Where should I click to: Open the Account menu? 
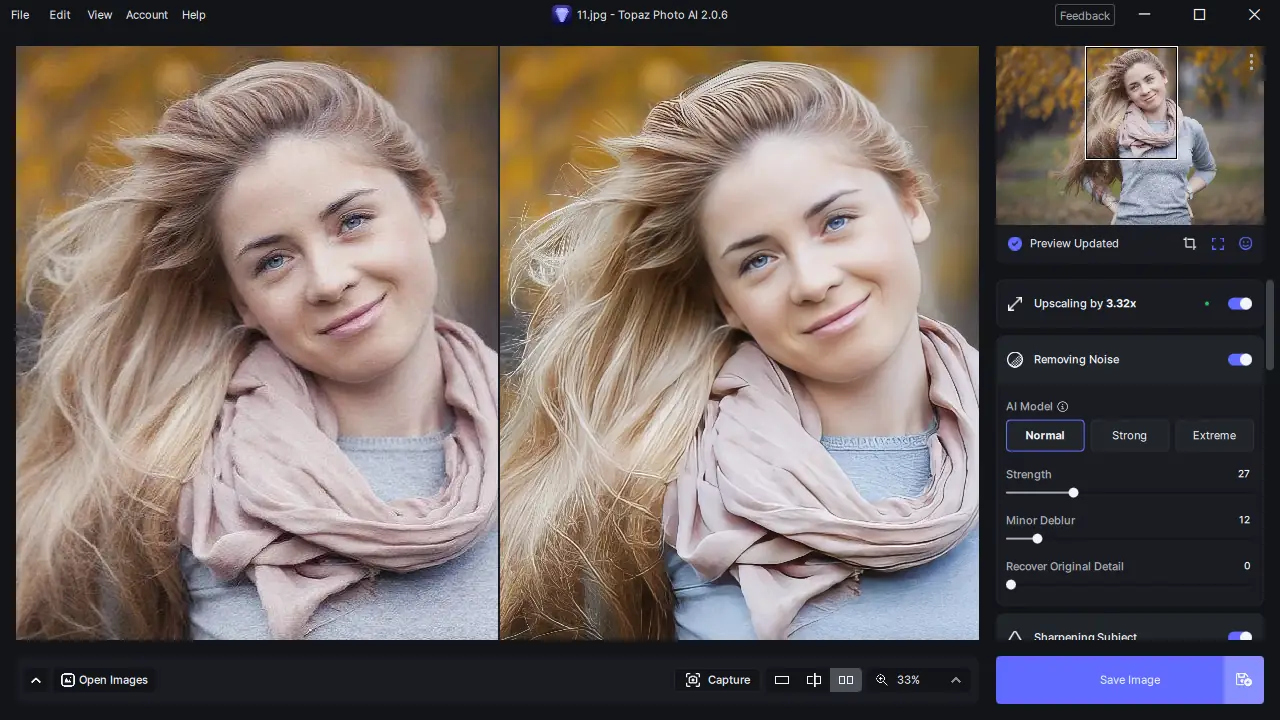[x=146, y=14]
